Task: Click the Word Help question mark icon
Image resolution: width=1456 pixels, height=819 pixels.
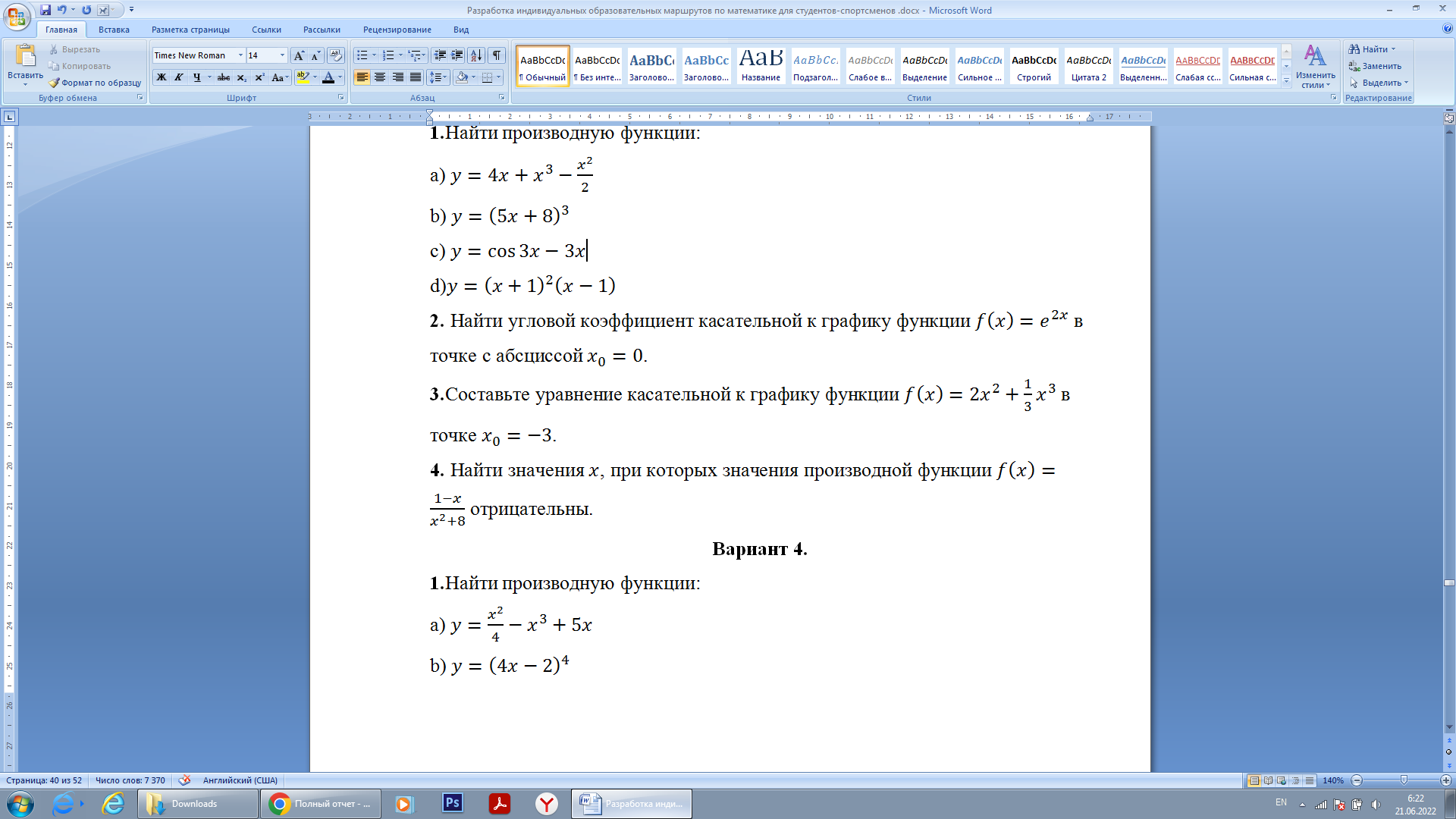Action: click(1448, 29)
